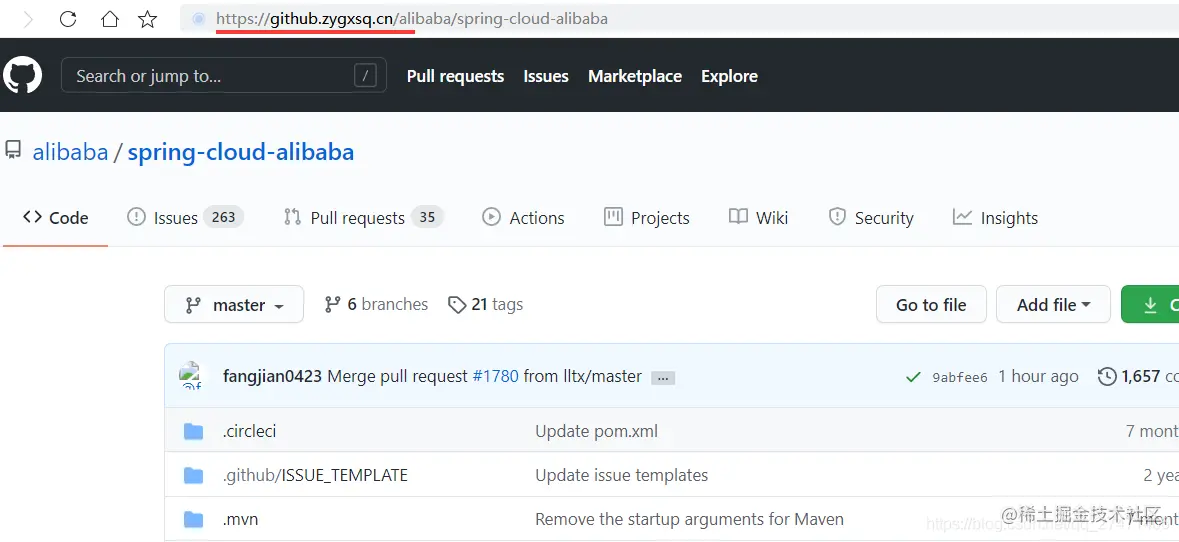Open the Insights tab

click(x=996, y=218)
